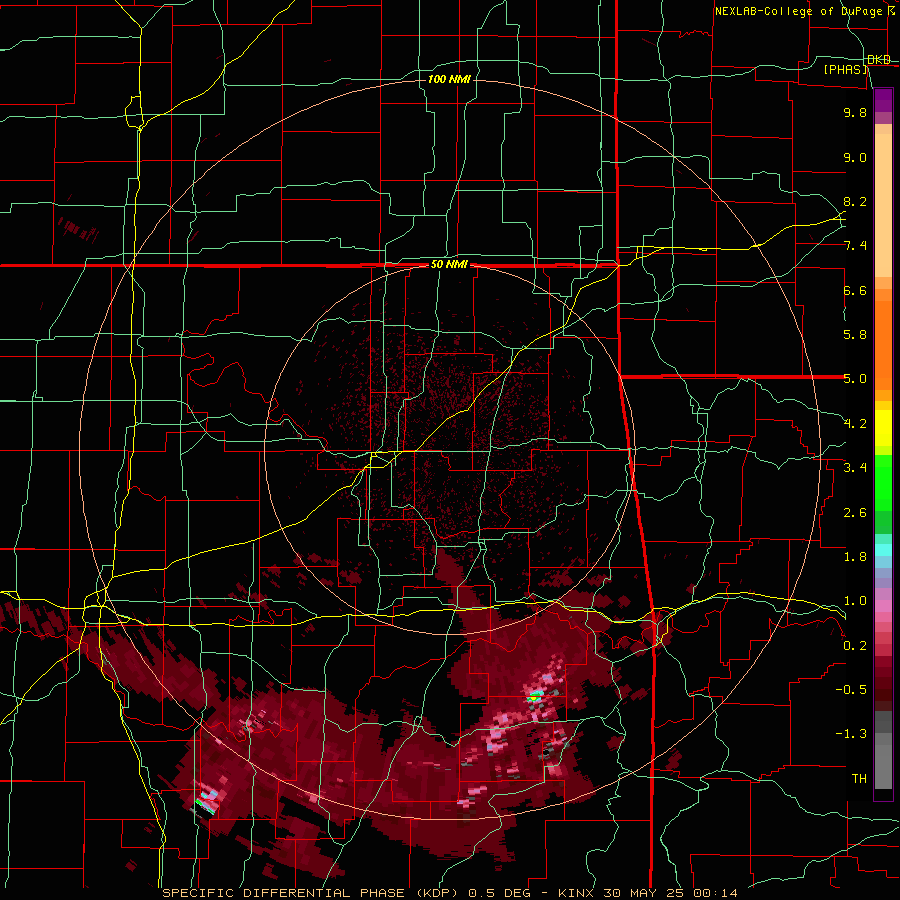Click the DKD product label
The height and width of the screenshot is (900, 900).
point(879,60)
